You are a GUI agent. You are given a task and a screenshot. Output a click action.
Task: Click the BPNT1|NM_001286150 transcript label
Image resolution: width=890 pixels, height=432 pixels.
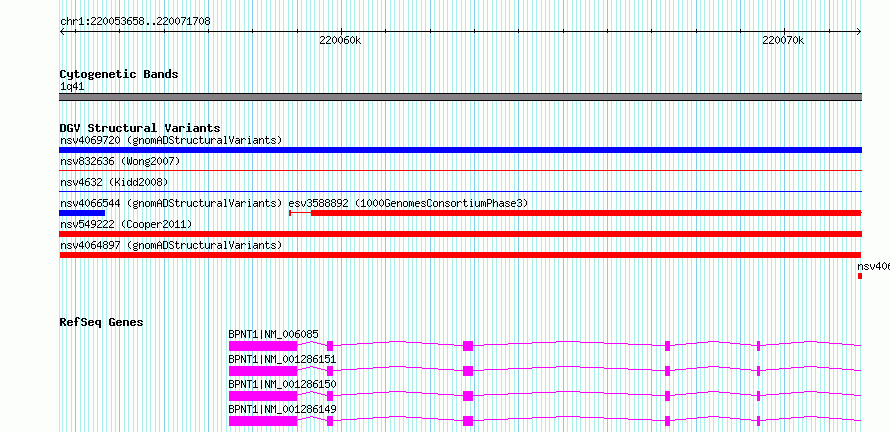tap(282, 384)
